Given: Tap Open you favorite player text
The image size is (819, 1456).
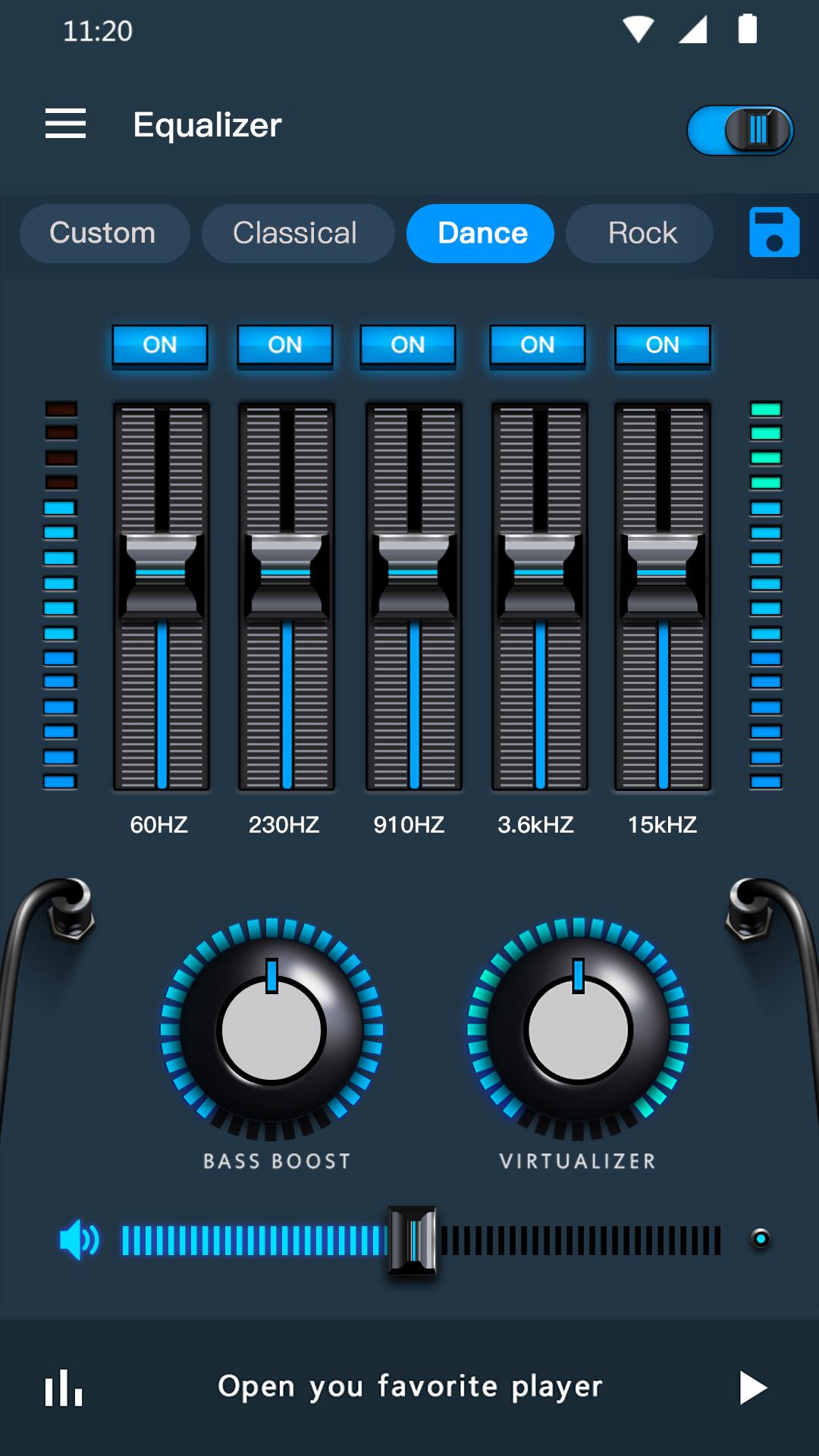Looking at the screenshot, I should pos(409,1386).
